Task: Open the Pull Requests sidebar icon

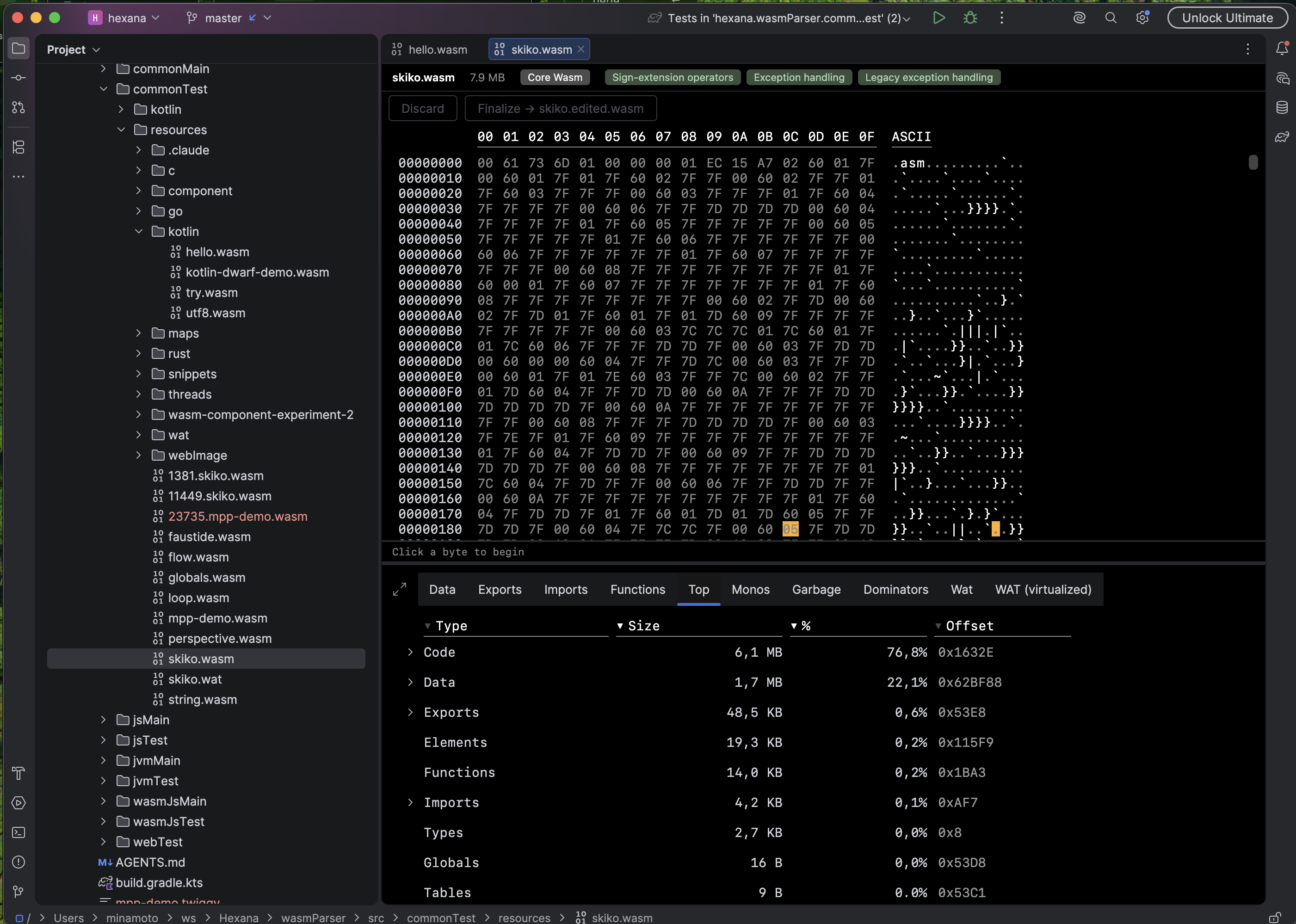Action: 18,107
